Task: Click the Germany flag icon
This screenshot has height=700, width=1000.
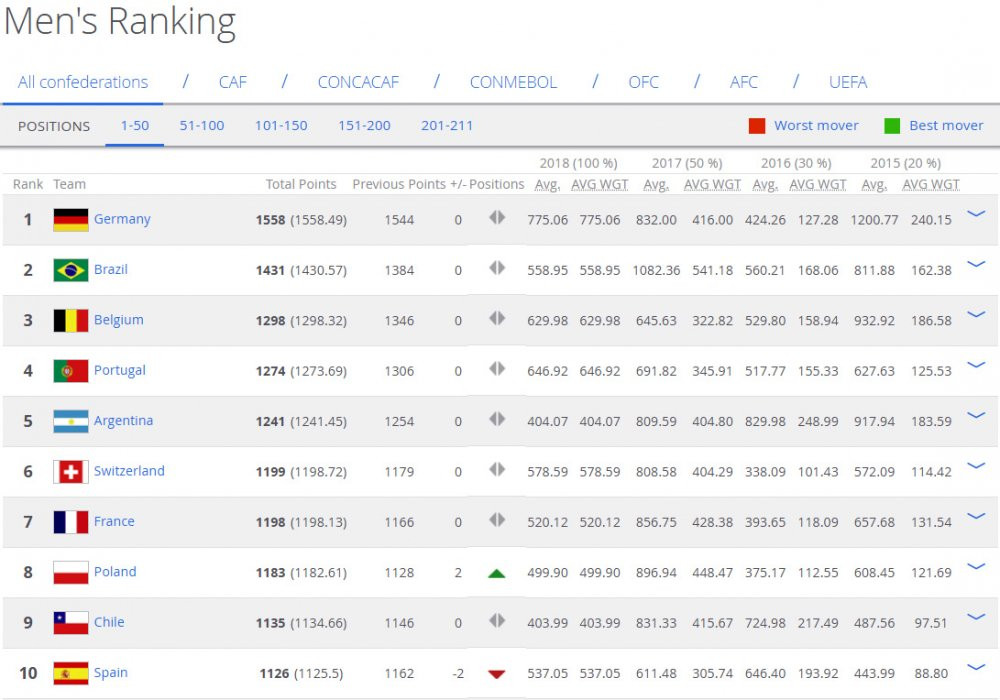Action: [x=70, y=220]
